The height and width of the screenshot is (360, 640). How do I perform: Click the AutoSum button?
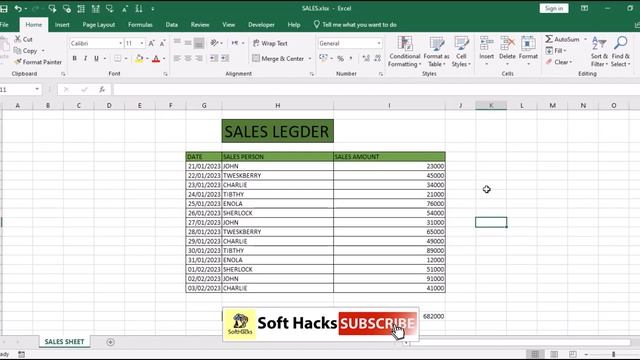point(562,39)
